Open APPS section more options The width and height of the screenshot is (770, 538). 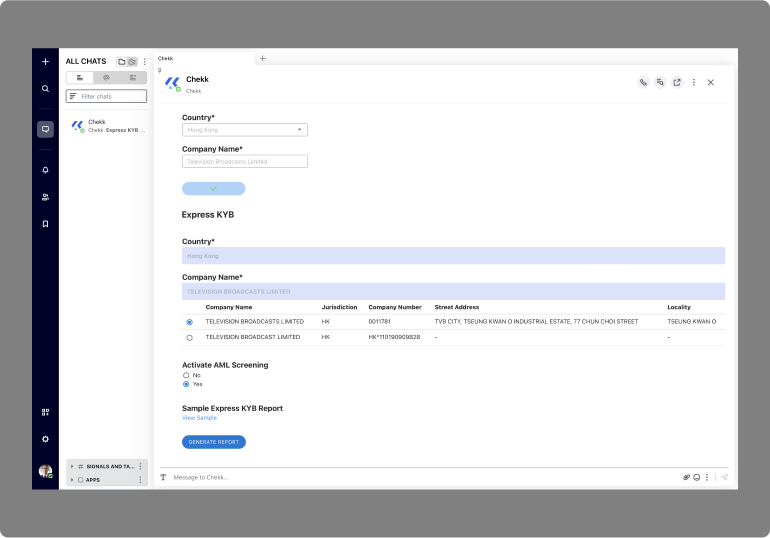[x=140, y=480]
